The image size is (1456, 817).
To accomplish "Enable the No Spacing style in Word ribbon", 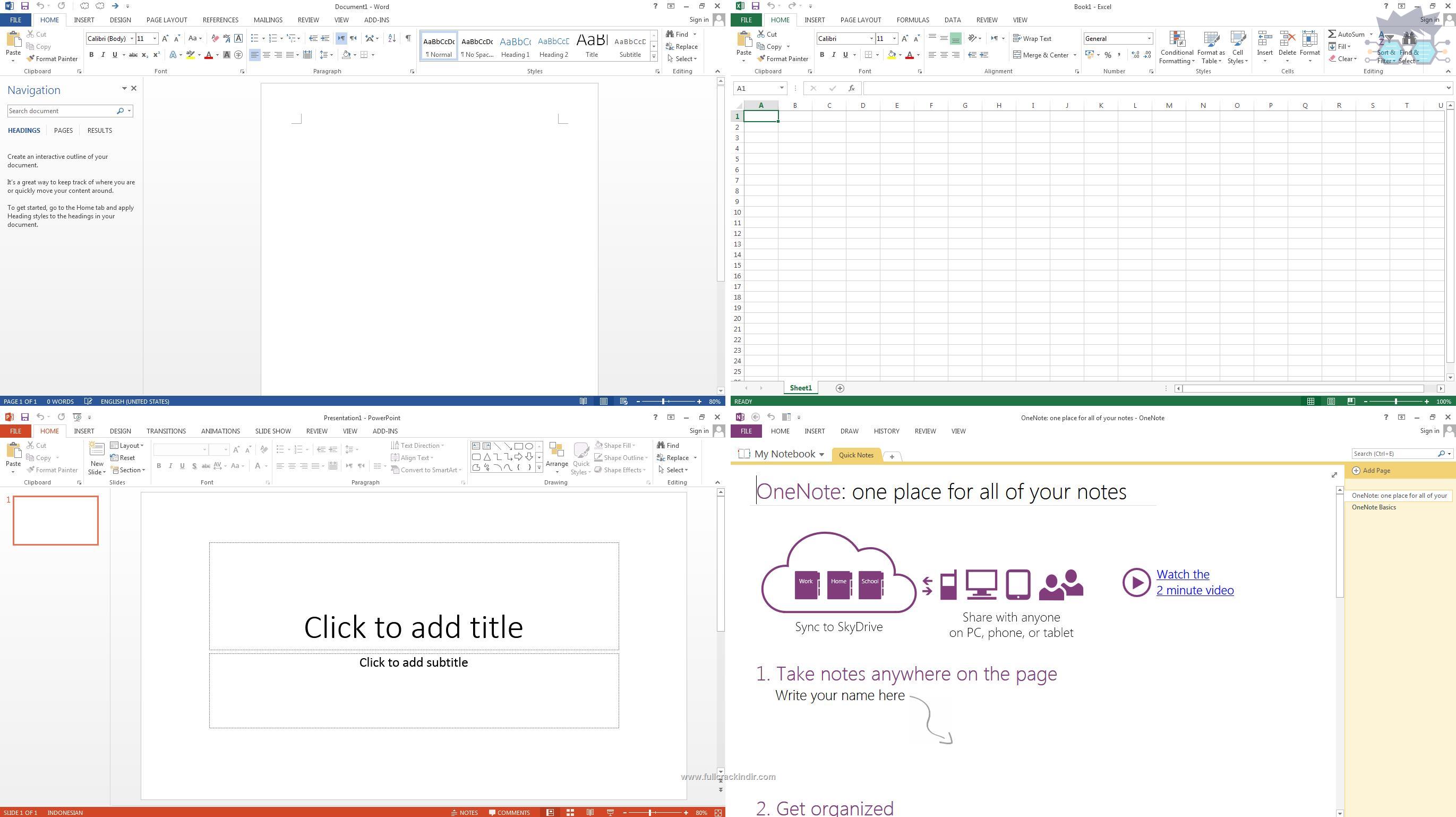I will click(475, 46).
